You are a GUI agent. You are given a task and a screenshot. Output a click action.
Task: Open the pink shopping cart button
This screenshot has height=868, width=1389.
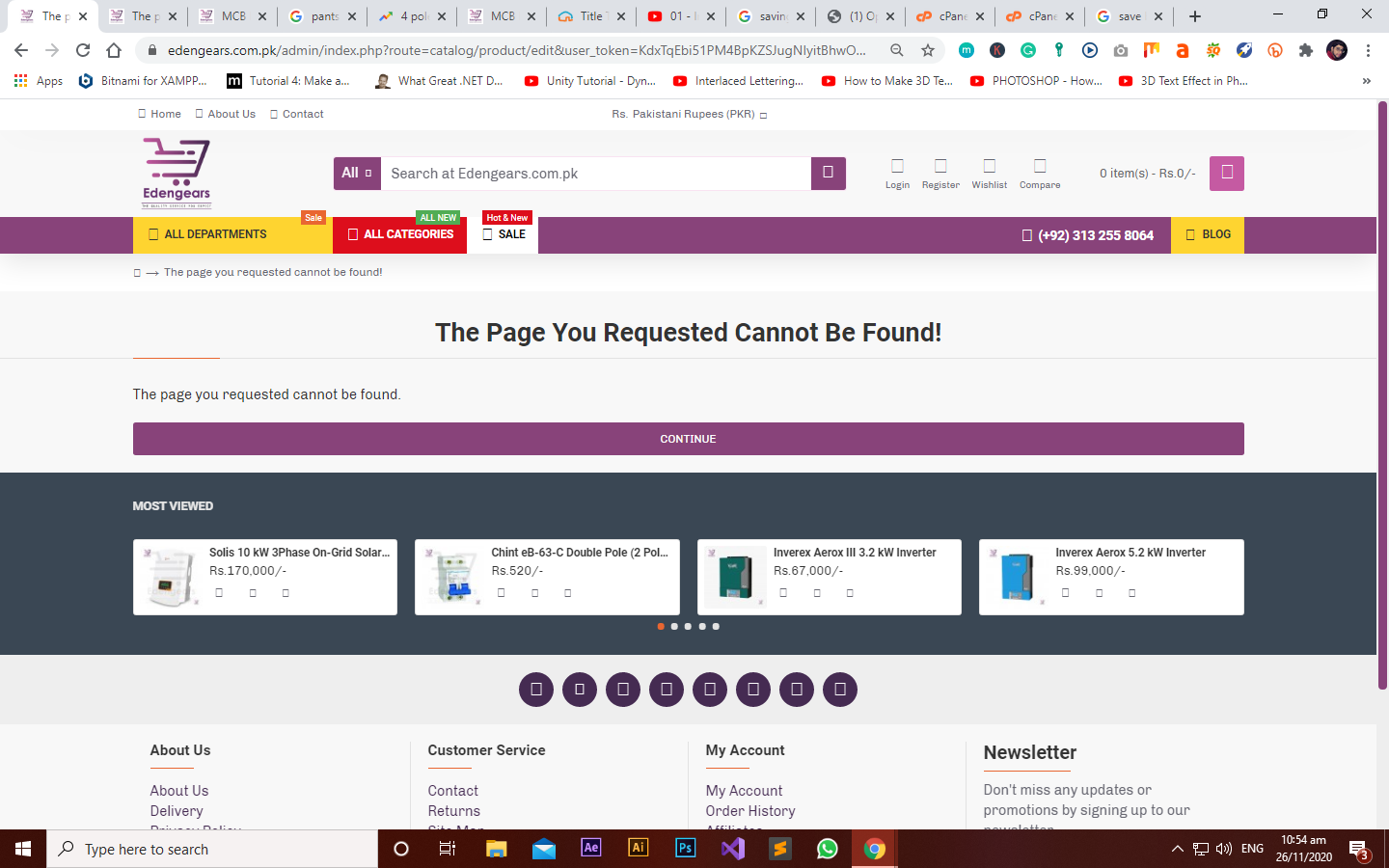coord(1227,174)
